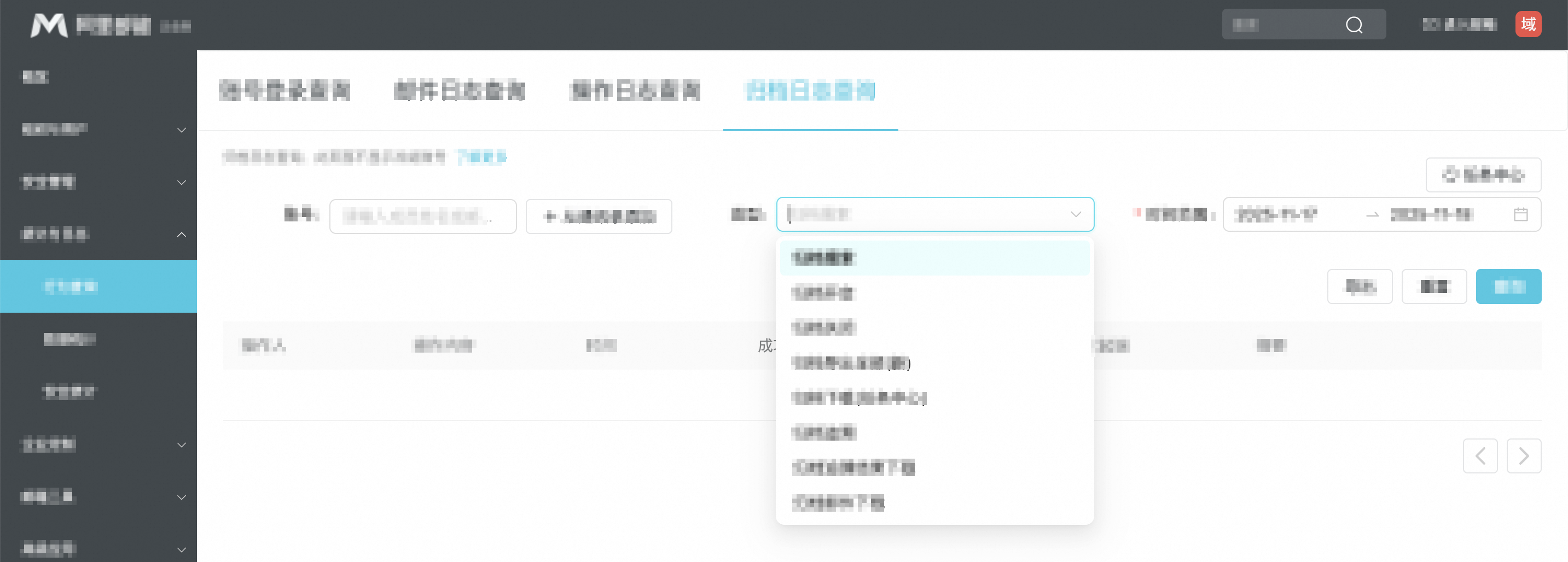Collapse the expanded sidebar section chevron
Image resolution: width=1568 pixels, height=562 pixels.
(x=182, y=234)
